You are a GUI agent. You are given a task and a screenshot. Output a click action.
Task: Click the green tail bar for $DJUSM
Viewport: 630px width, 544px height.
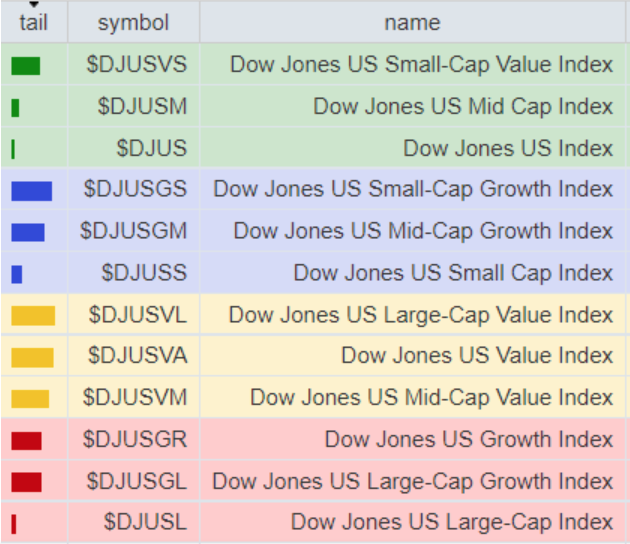click(15, 107)
